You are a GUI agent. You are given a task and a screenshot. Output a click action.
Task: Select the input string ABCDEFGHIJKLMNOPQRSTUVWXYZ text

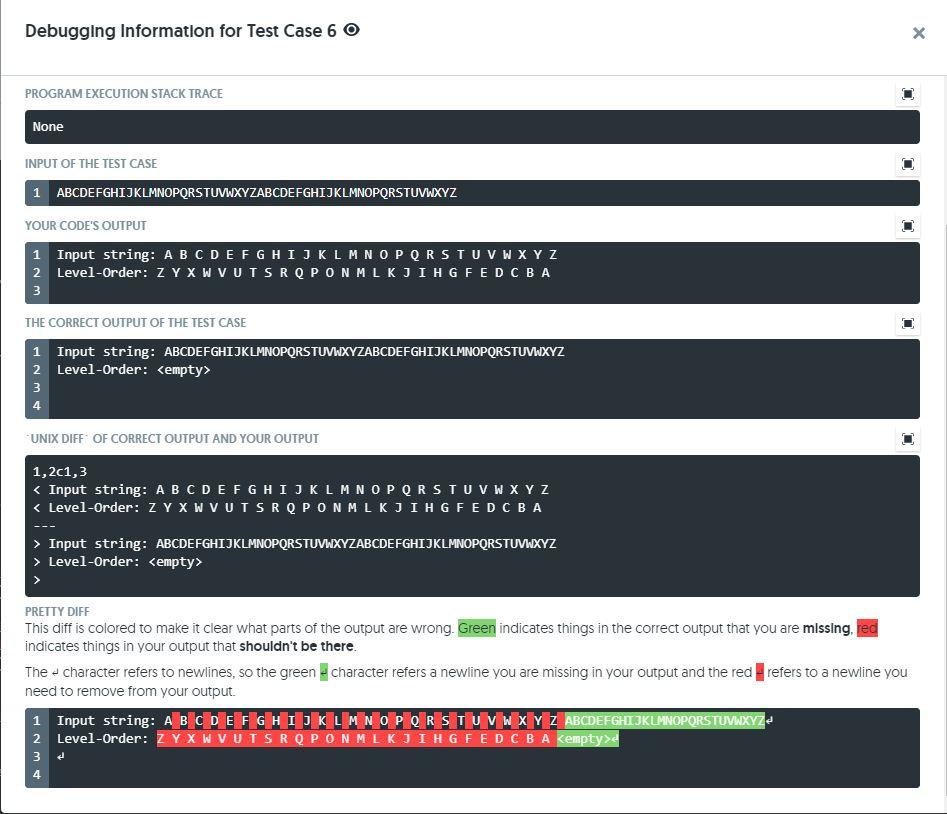tap(256, 192)
